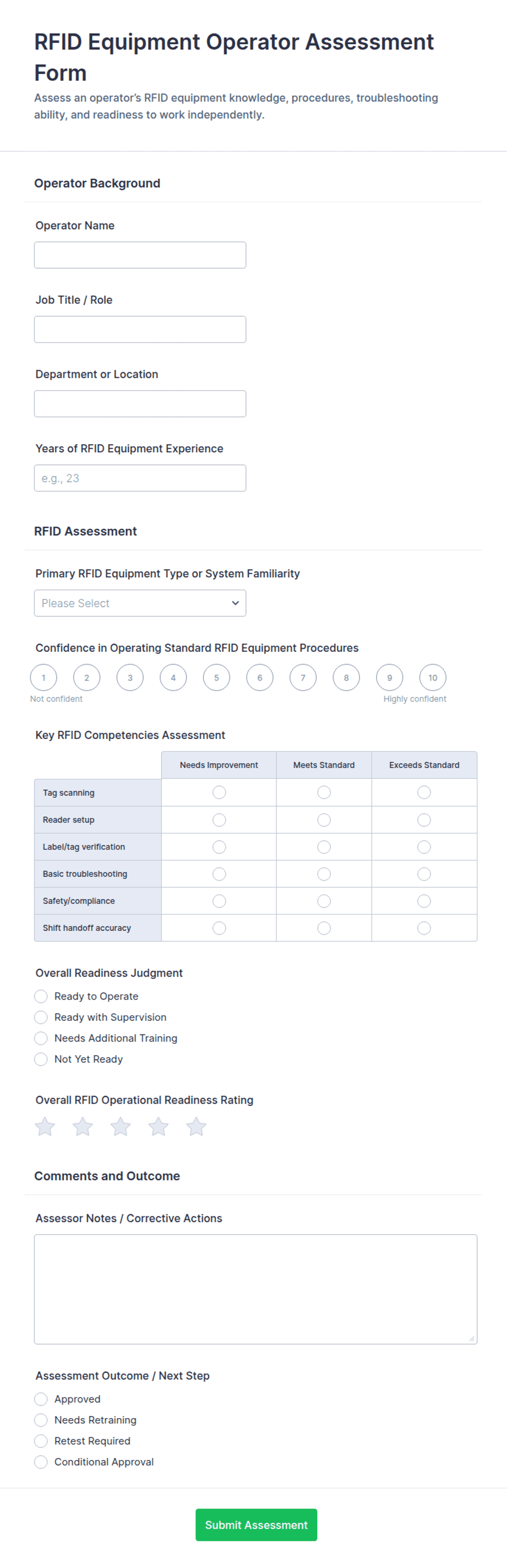
Task: Select the first star in readiness rating
Action: pyautogui.click(x=45, y=1126)
